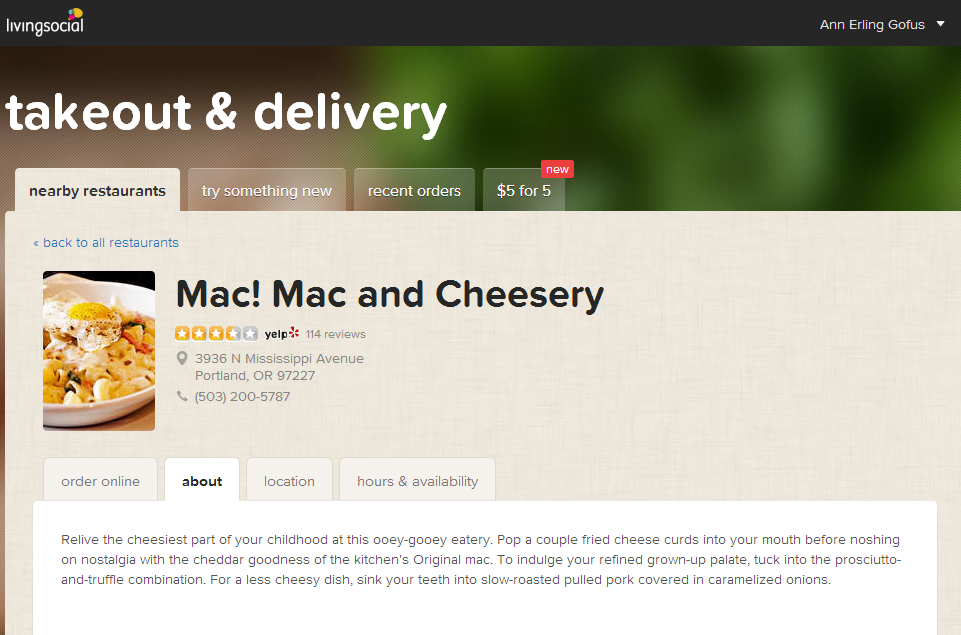Switch to the nearby restaurants tab
This screenshot has height=635, width=961.
(97, 191)
